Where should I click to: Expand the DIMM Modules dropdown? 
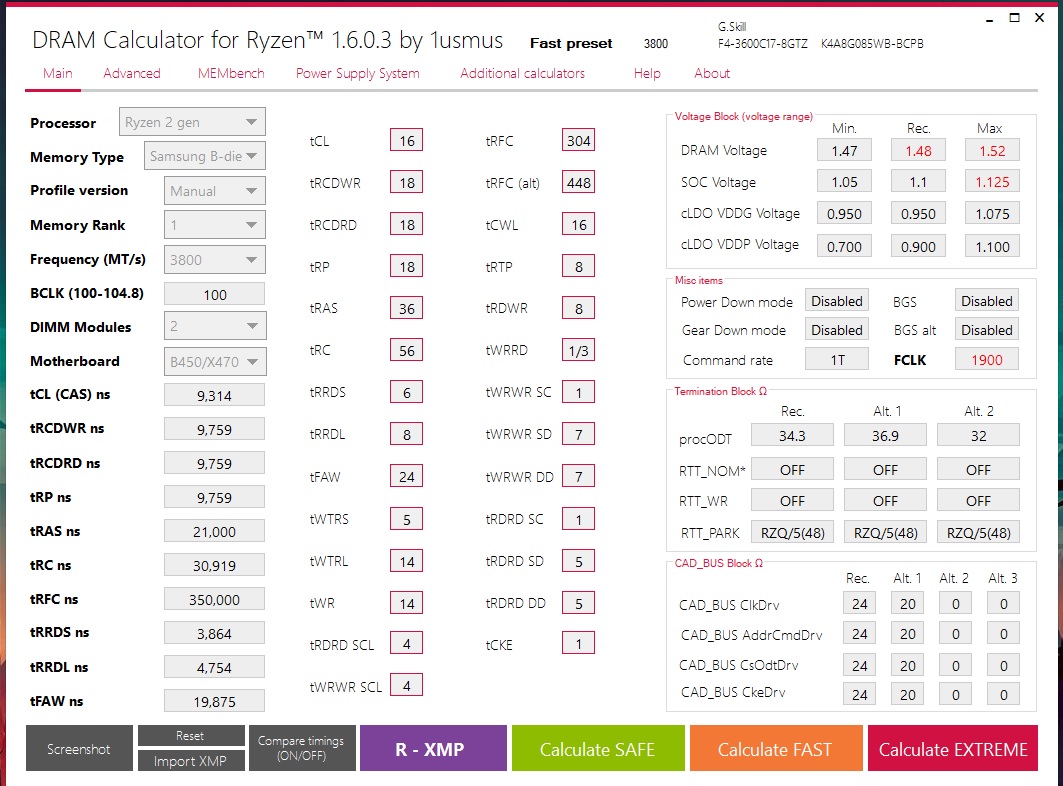click(x=215, y=326)
